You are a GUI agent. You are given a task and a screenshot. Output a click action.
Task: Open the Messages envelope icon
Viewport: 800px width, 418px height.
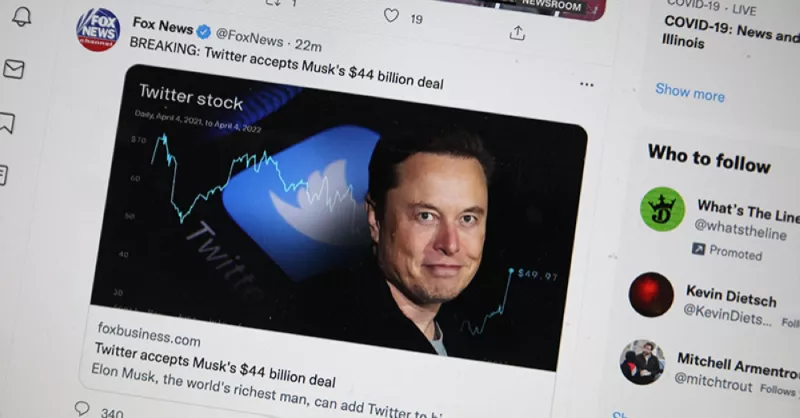(14, 69)
